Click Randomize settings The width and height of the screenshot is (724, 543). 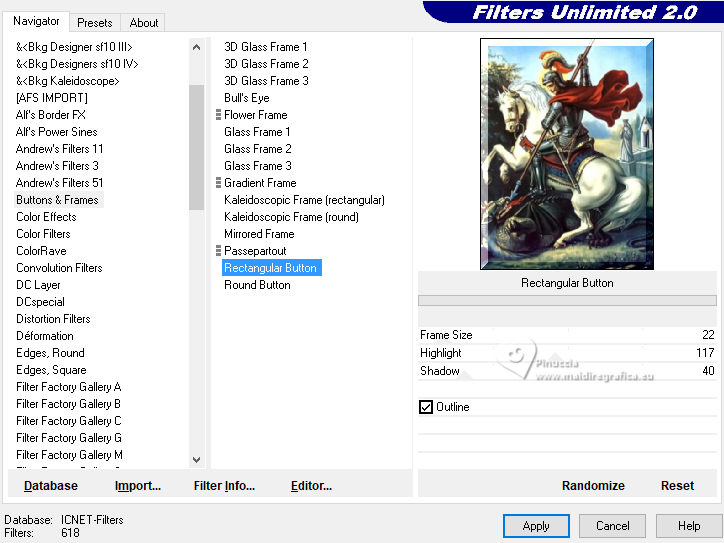593,486
